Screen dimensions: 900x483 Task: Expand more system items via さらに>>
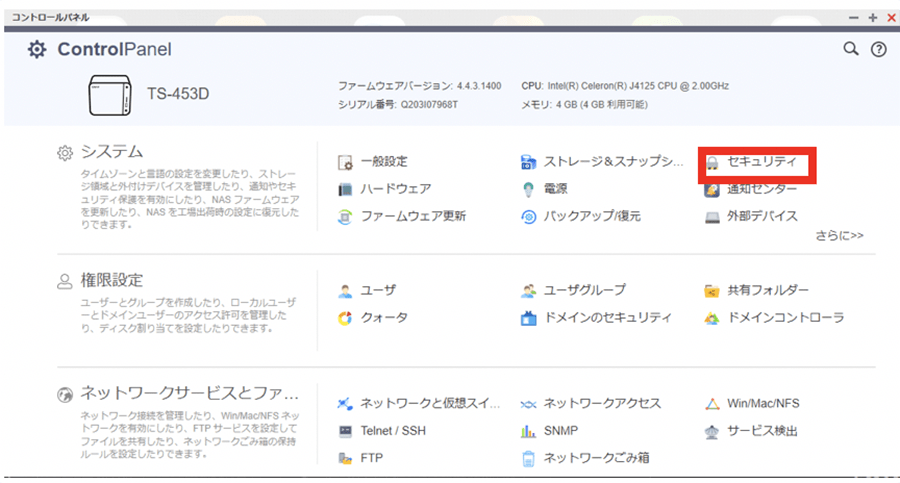pos(839,235)
